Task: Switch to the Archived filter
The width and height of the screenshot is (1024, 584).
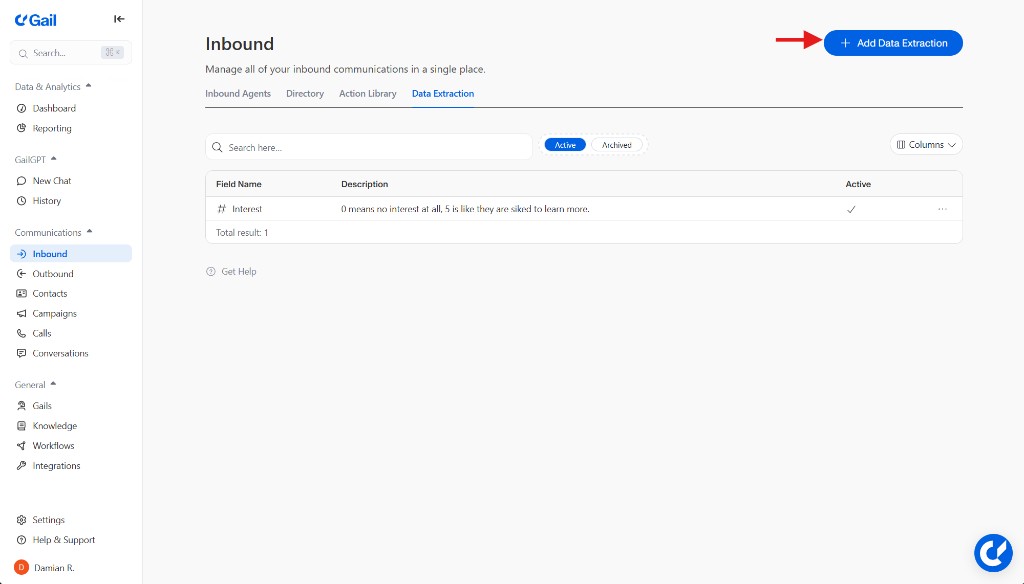Action: 617,144
